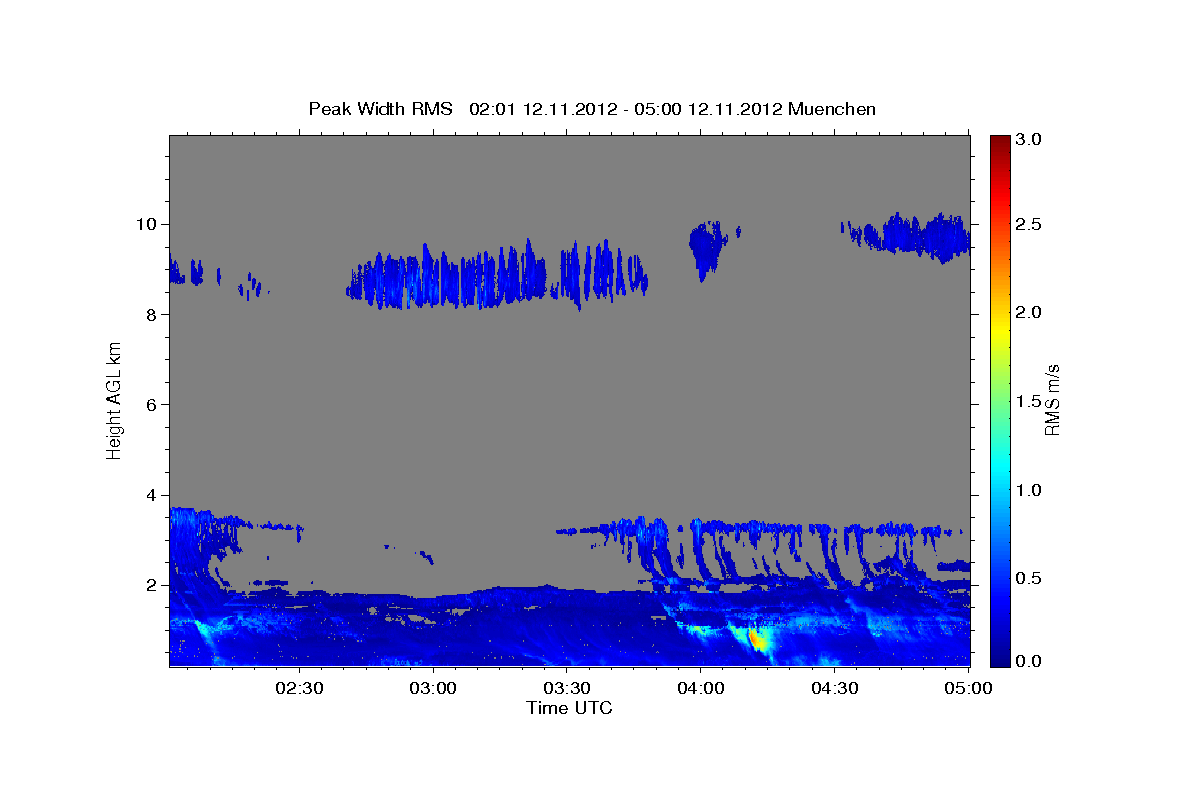Click the colorbar value 1.0
The image size is (1200, 800).
pos(1029,490)
